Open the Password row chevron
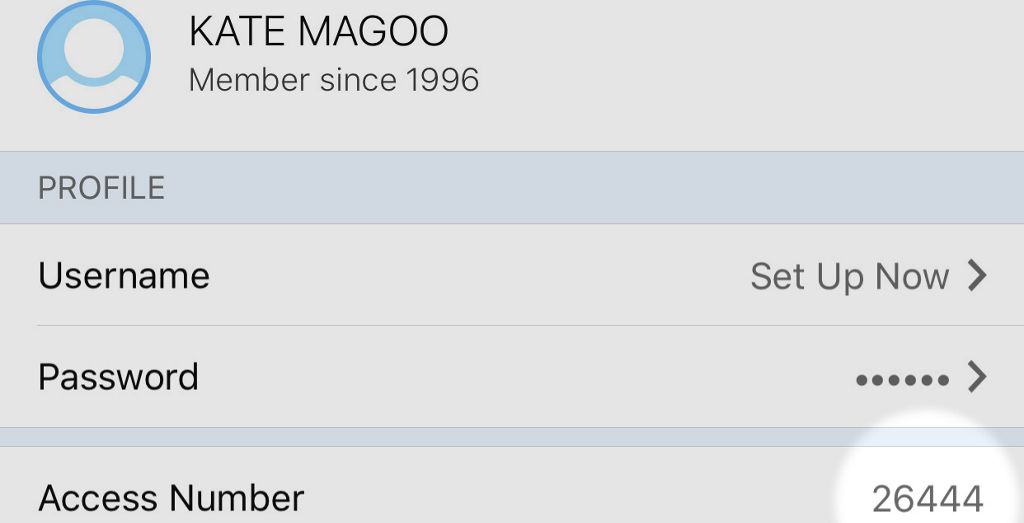 coord(977,377)
